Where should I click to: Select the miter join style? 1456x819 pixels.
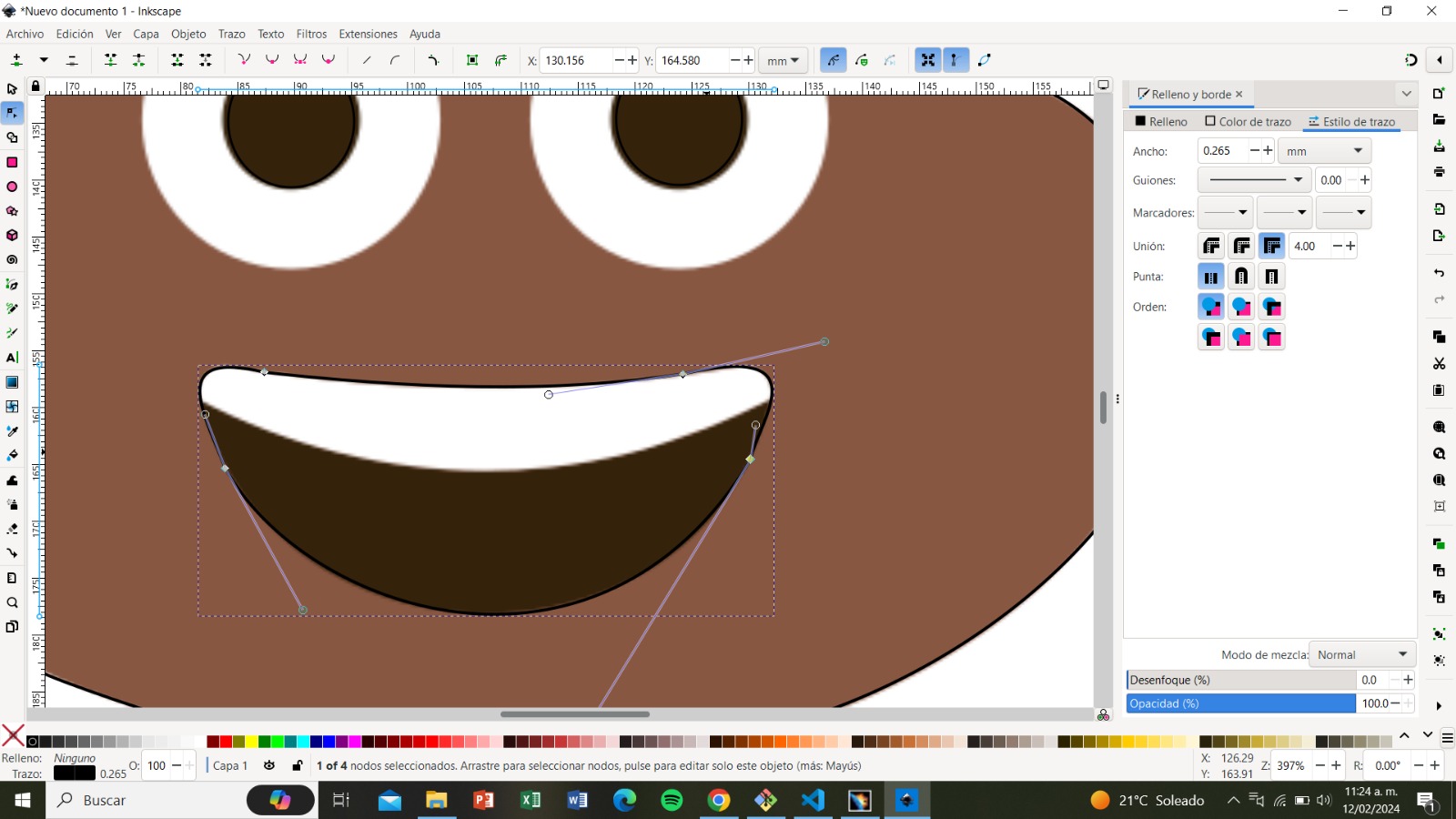click(x=1271, y=246)
